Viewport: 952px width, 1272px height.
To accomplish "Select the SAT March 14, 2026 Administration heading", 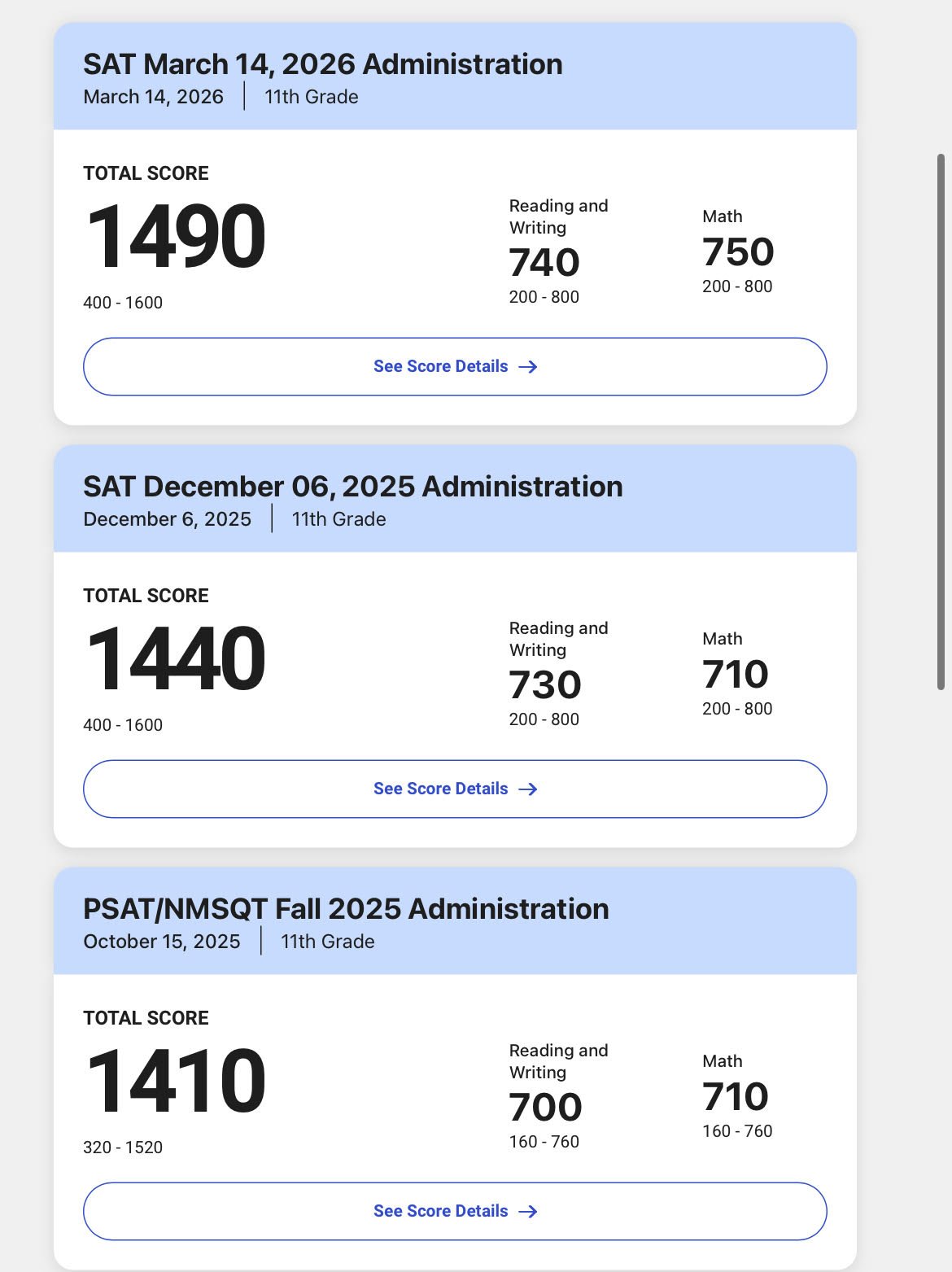I will pos(323,64).
